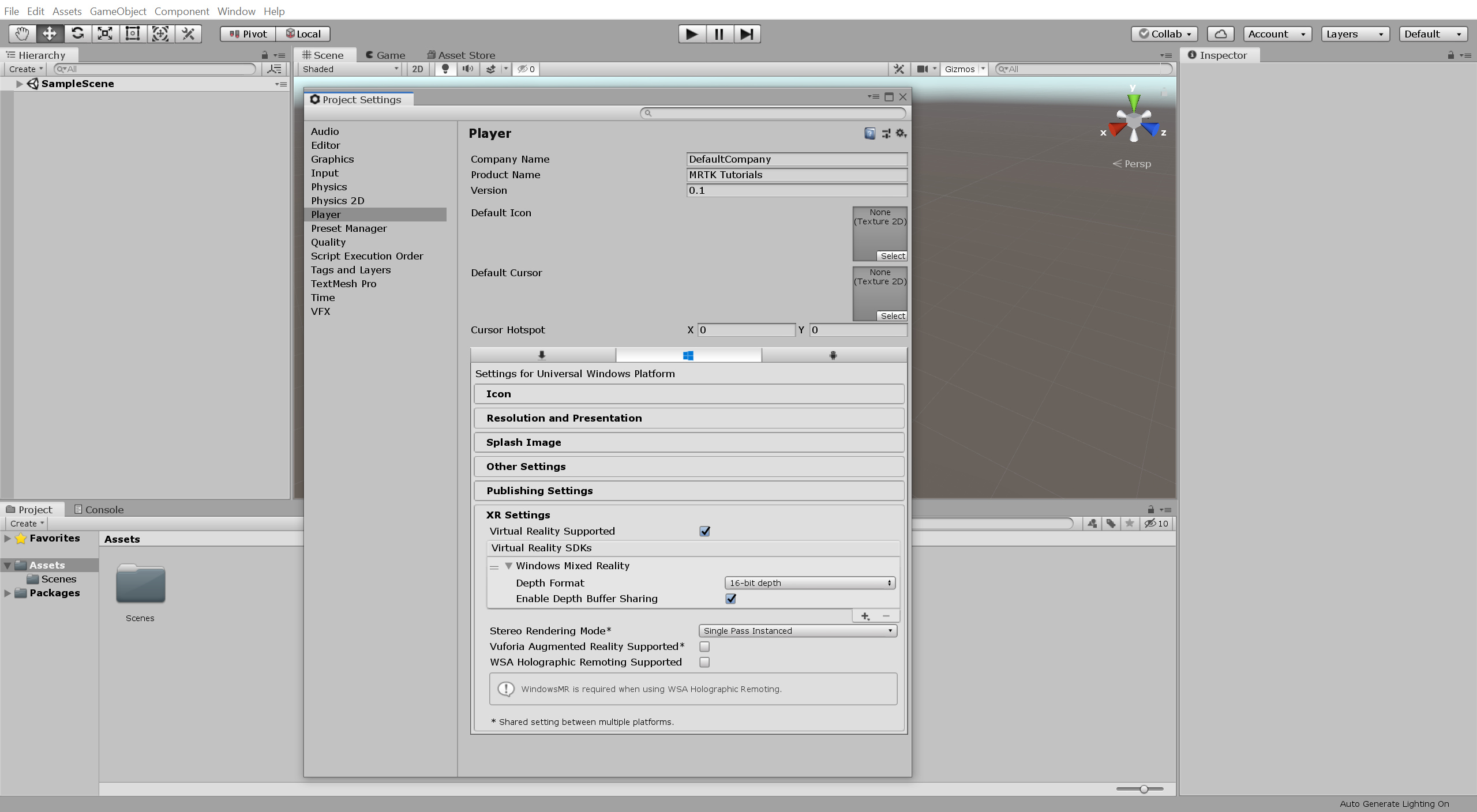The height and width of the screenshot is (812, 1477).
Task: Switch to the Asset Store tab
Action: click(461, 55)
